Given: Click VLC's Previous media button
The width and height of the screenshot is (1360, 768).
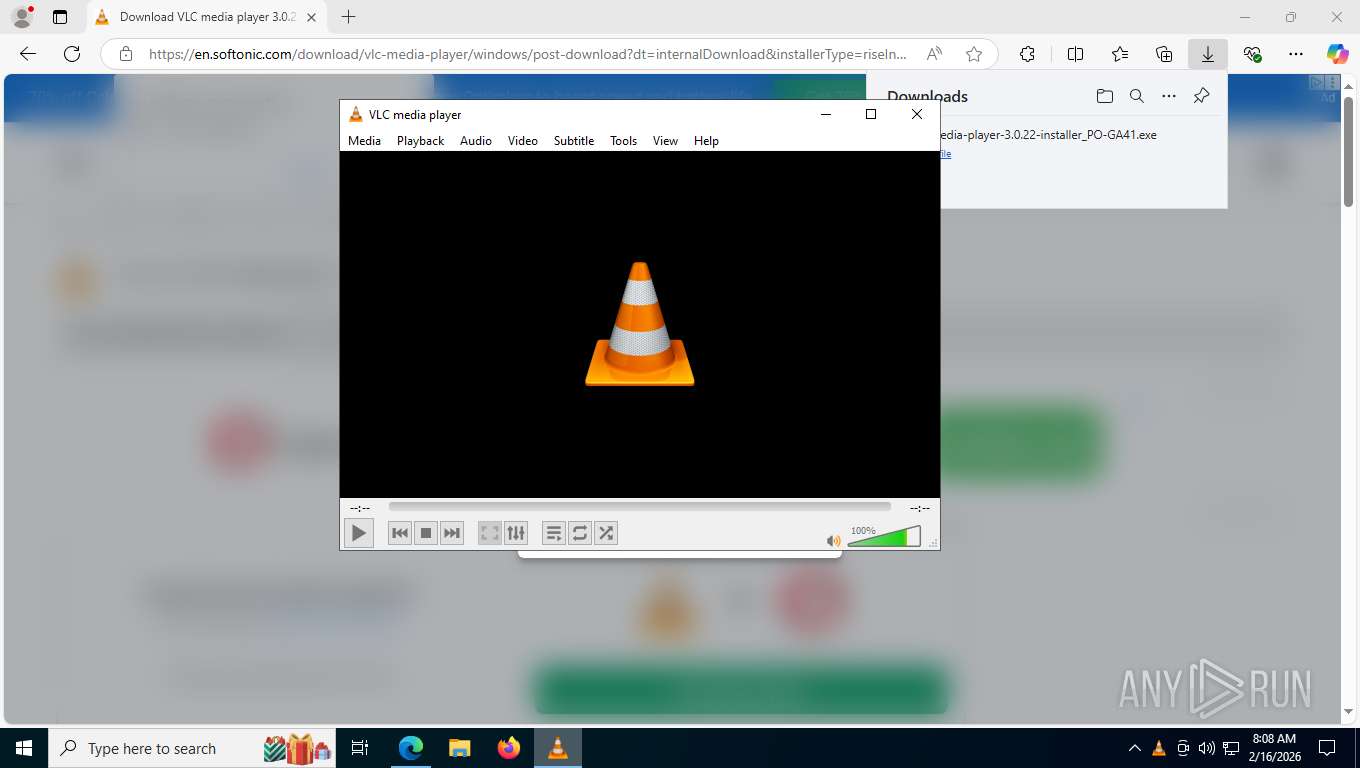Looking at the screenshot, I should coord(400,533).
